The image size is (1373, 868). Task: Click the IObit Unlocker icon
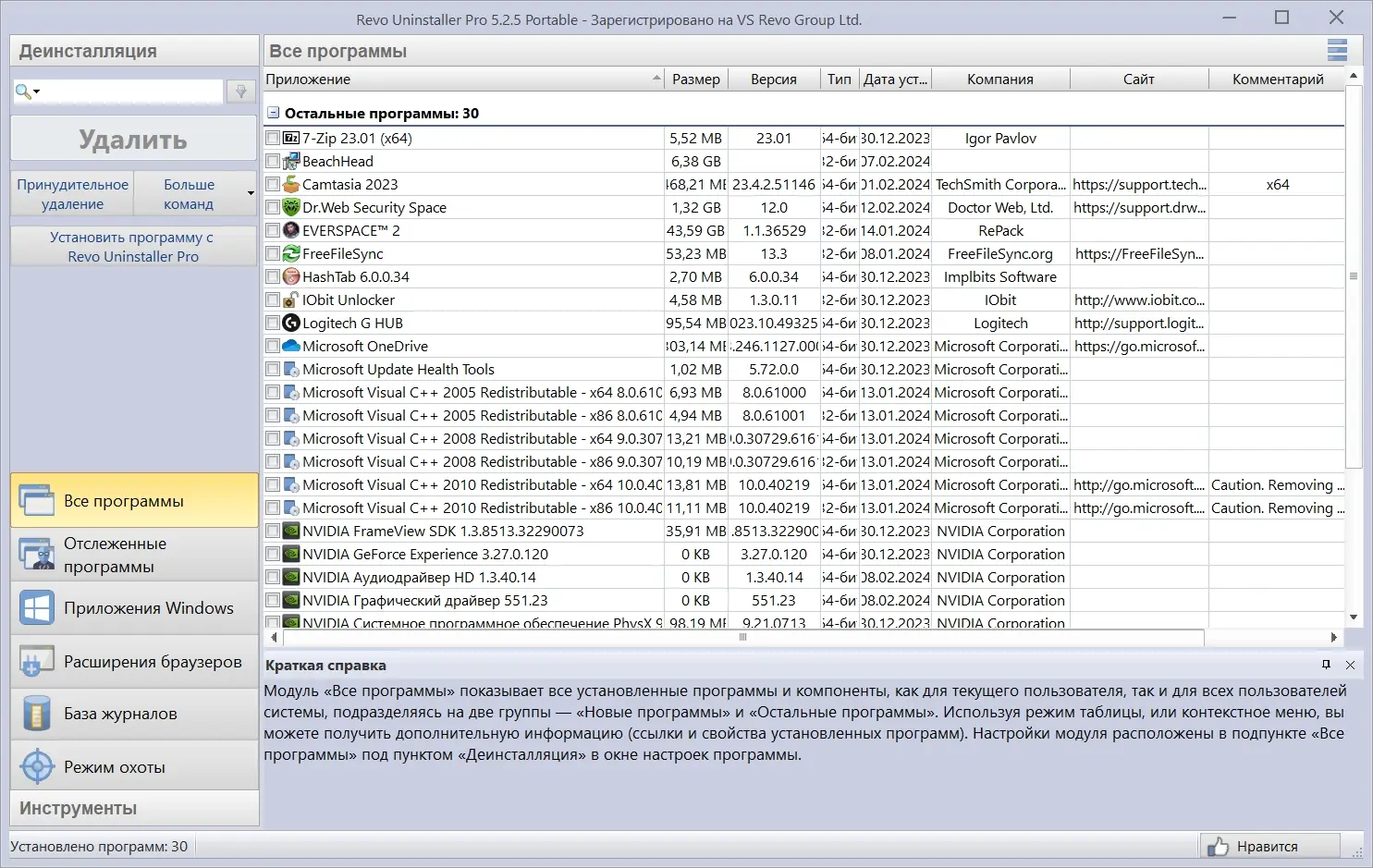[x=291, y=300]
